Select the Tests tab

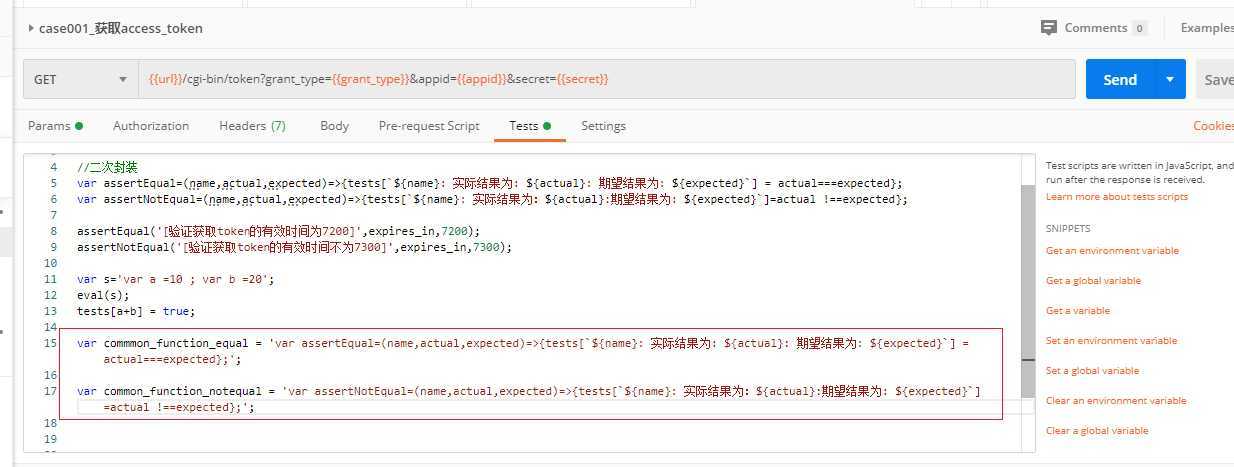[530, 126]
